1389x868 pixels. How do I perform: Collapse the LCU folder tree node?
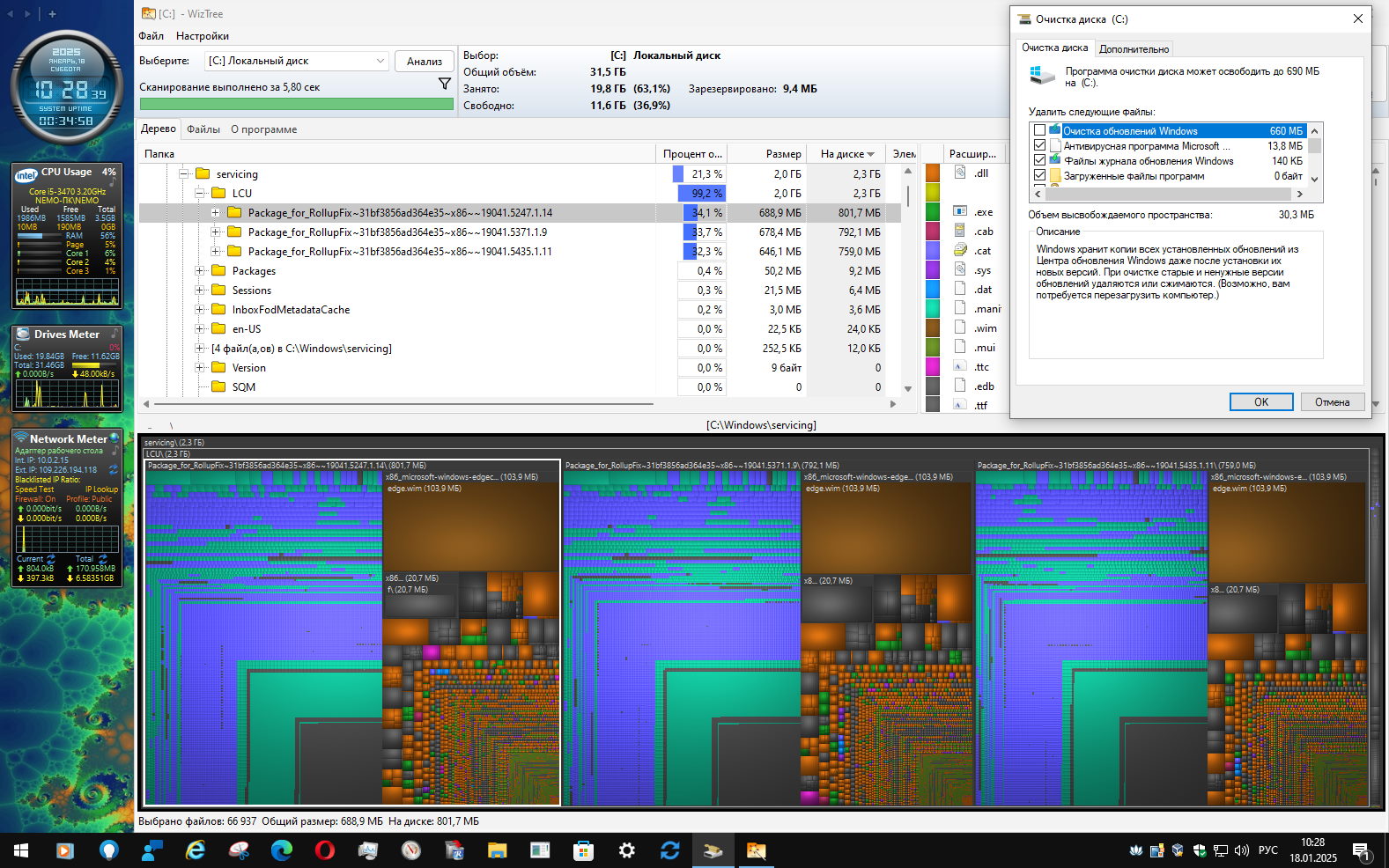200,193
